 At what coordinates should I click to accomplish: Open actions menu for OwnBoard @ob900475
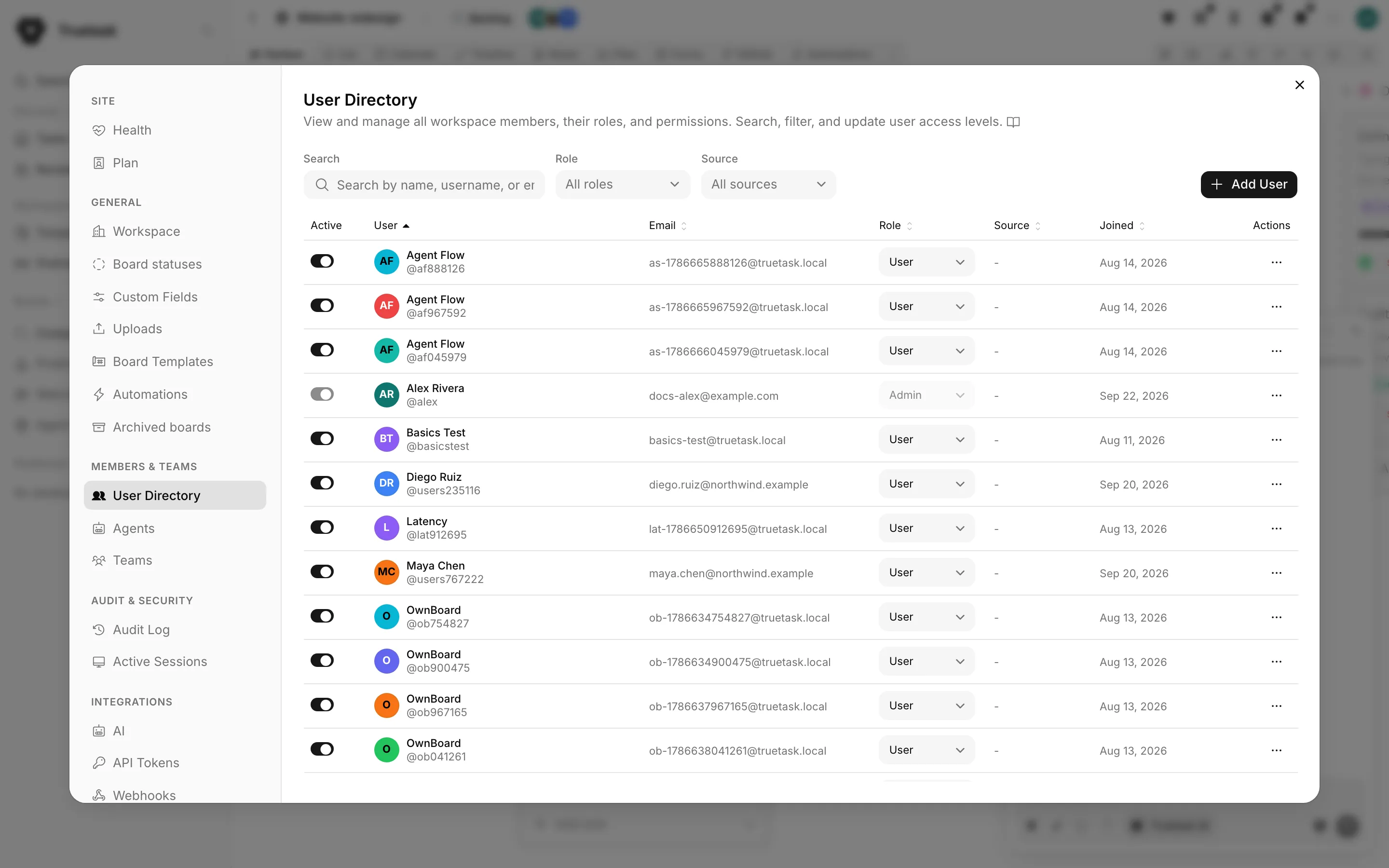(x=1276, y=661)
